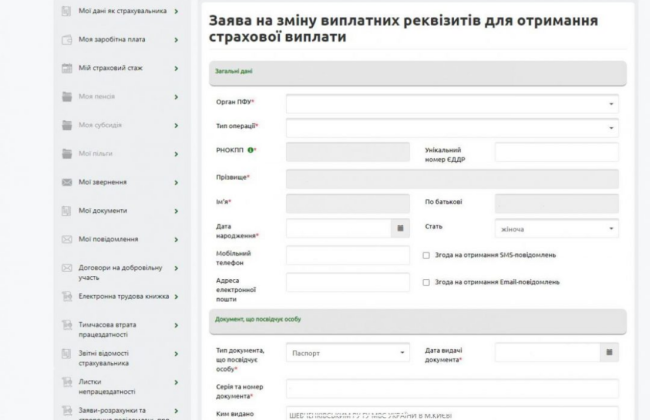Viewport: 650px width, 420px height.
Task: Click the calendar icon for Мій страховий стаж
Action: tap(66, 68)
